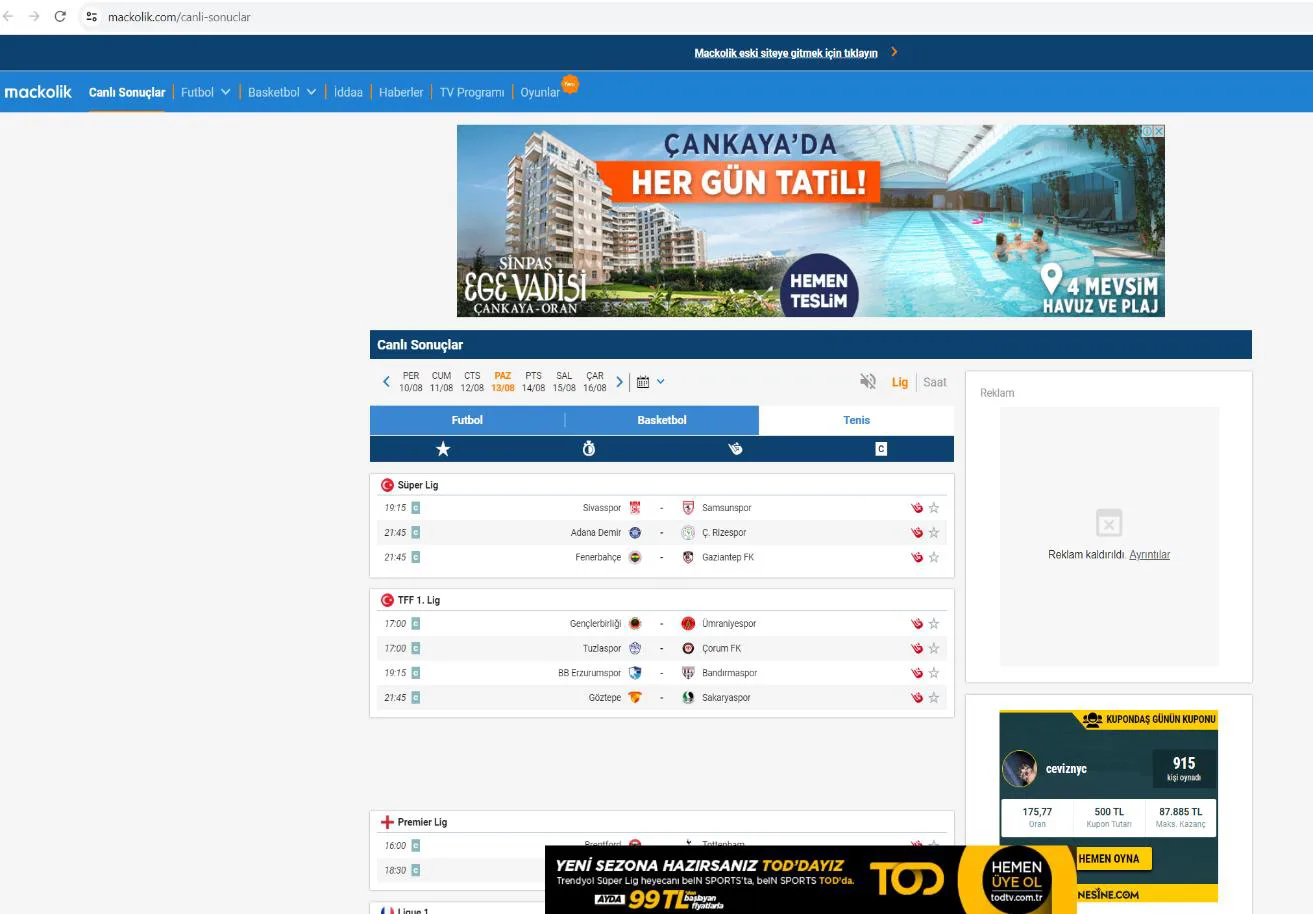Select the Basketbol tab
Screen dimensions: 1313x914
coord(662,420)
